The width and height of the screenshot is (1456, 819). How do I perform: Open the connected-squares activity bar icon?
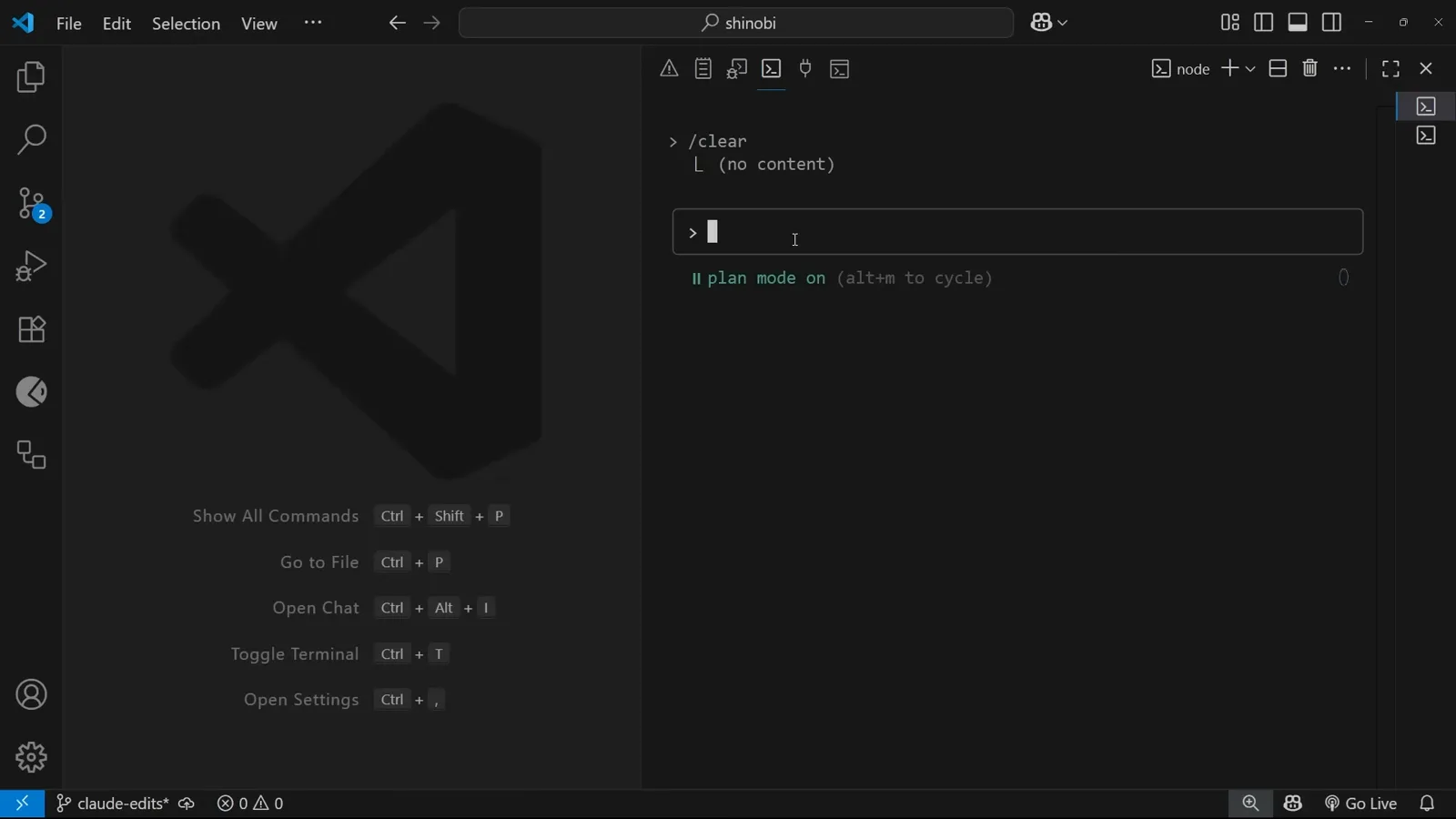coord(31,455)
